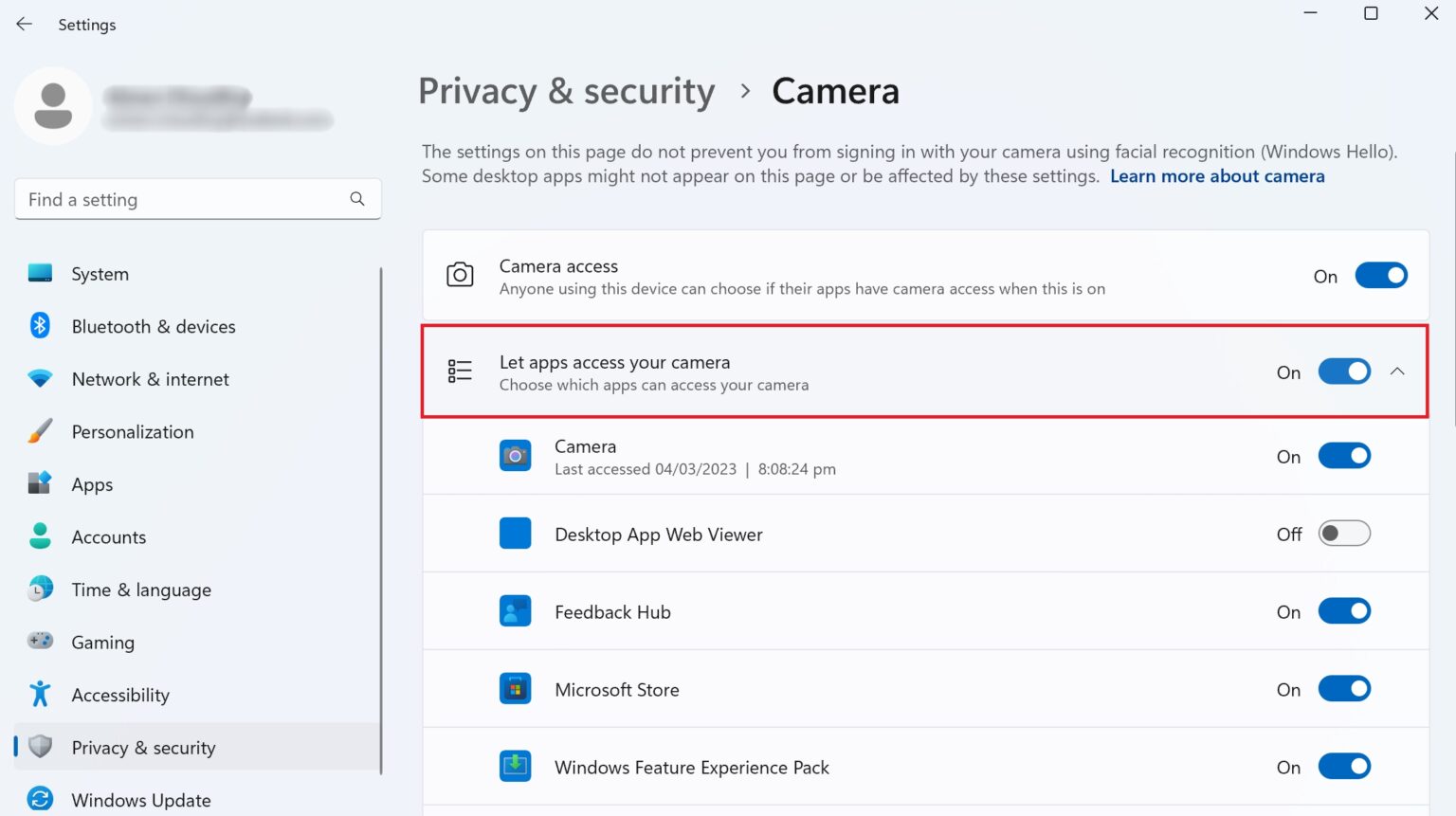Click the Microsoft Store app icon
1456x816 pixels.
coord(515,688)
